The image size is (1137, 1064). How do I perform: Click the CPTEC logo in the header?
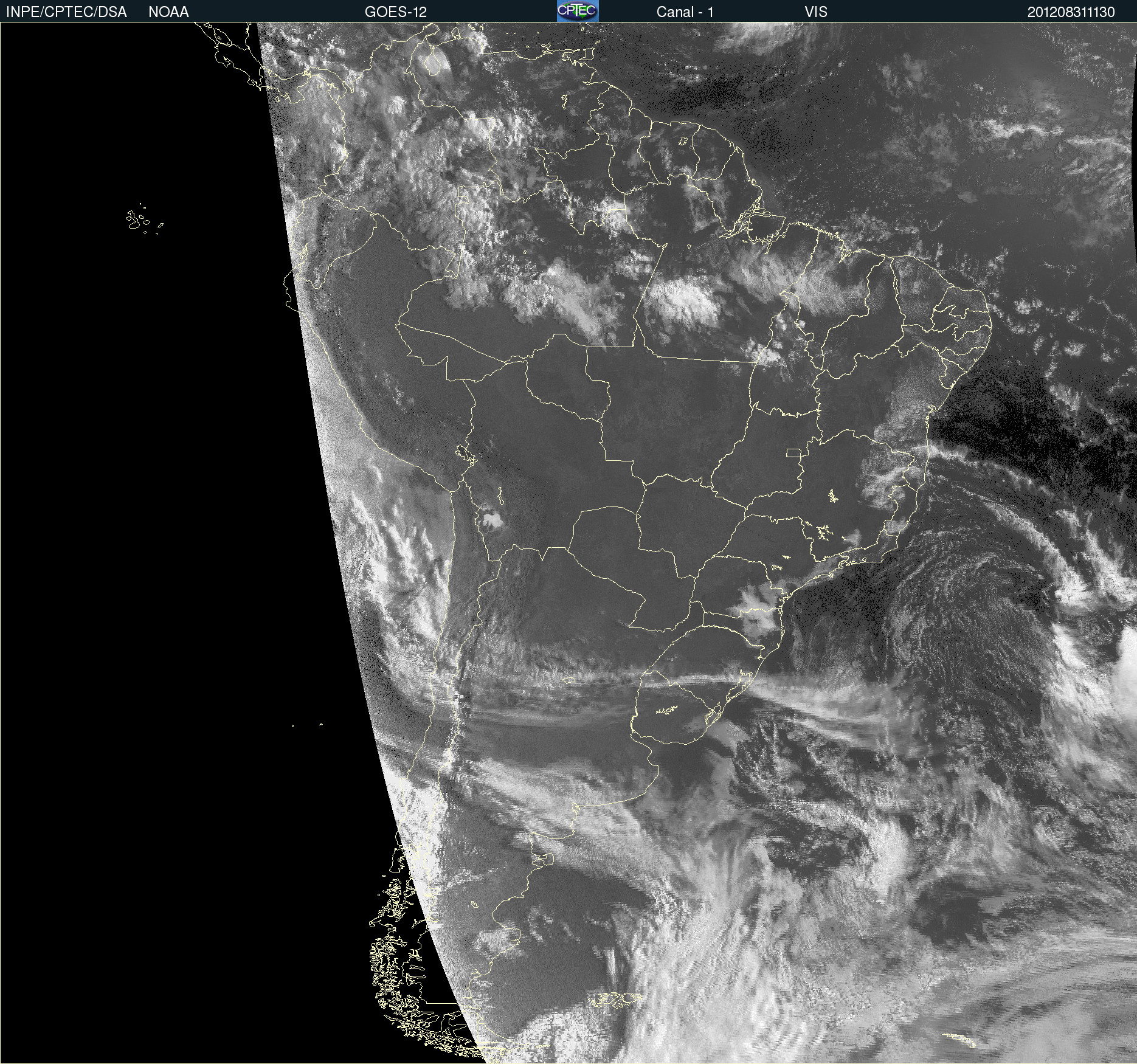[578, 11]
